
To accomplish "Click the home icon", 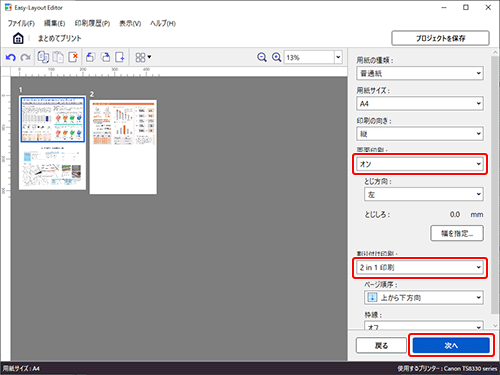I will point(18,38).
